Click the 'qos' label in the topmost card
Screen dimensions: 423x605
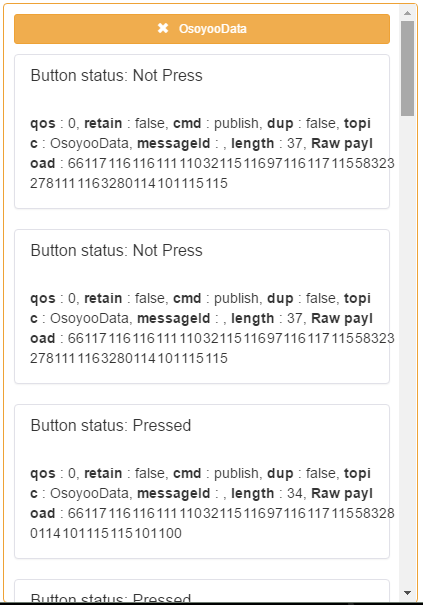tap(43, 123)
